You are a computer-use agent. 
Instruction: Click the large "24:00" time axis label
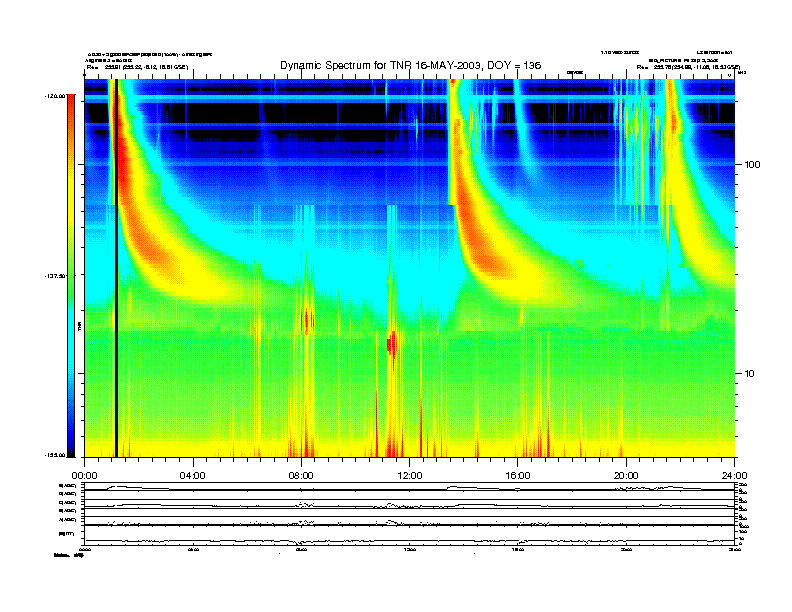[x=734, y=476]
